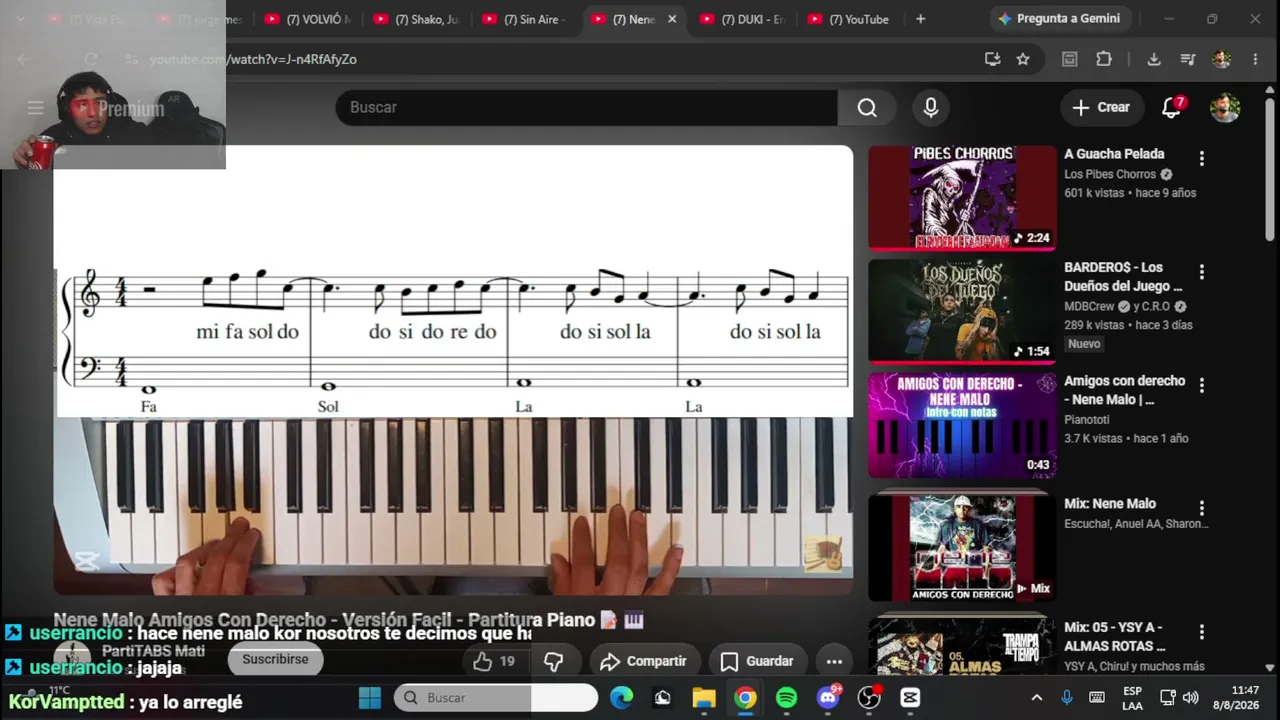1280x720 pixels.
Task: Close the Nene tab
Action: tap(672, 19)
